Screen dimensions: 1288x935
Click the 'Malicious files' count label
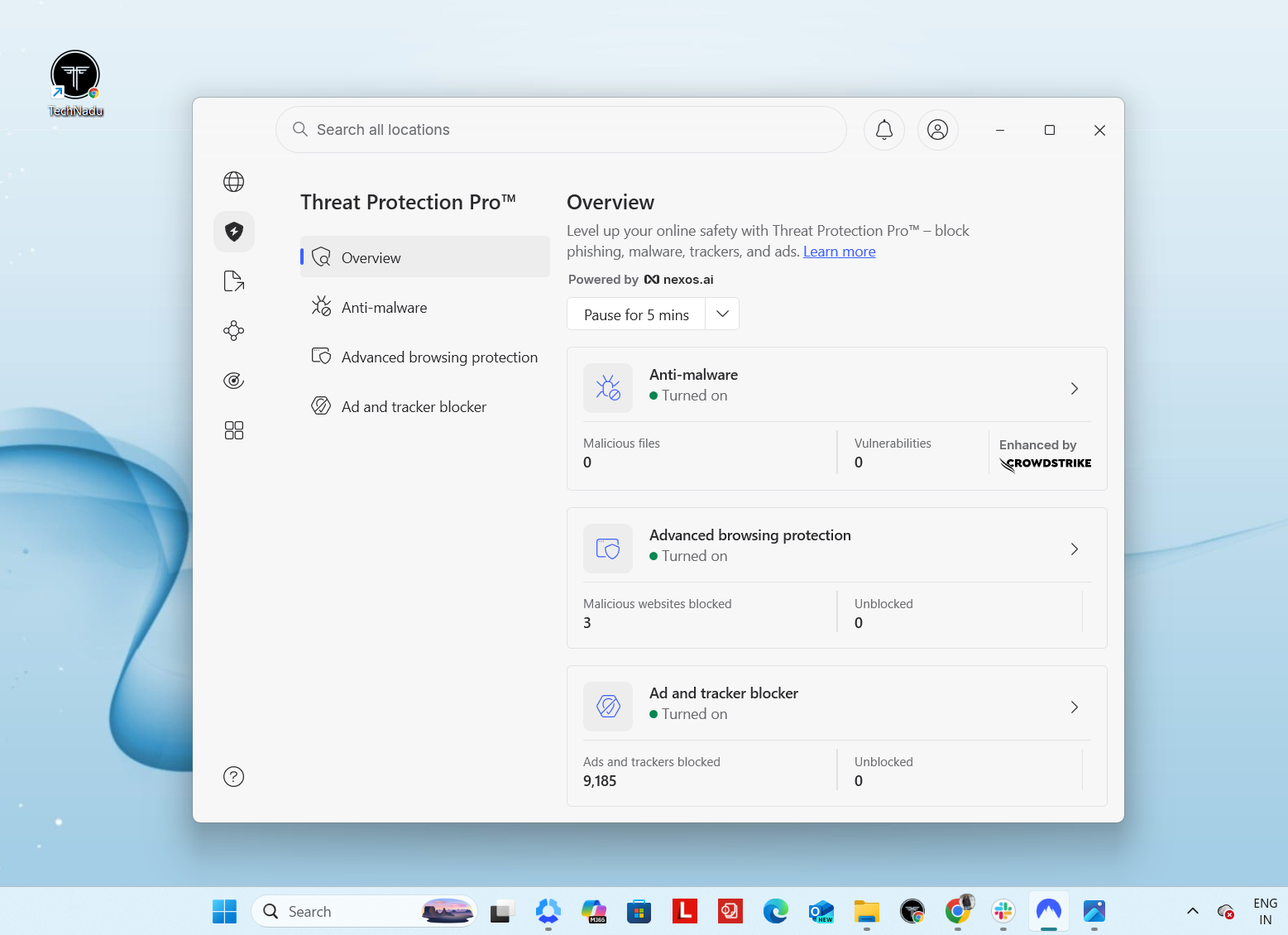621,444
